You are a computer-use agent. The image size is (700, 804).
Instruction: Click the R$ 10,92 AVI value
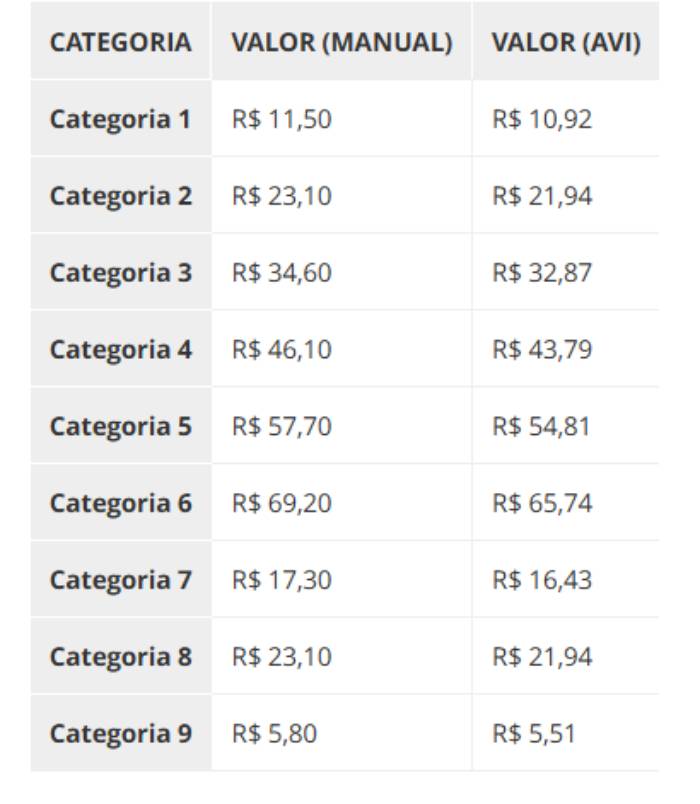pos(542,119)
